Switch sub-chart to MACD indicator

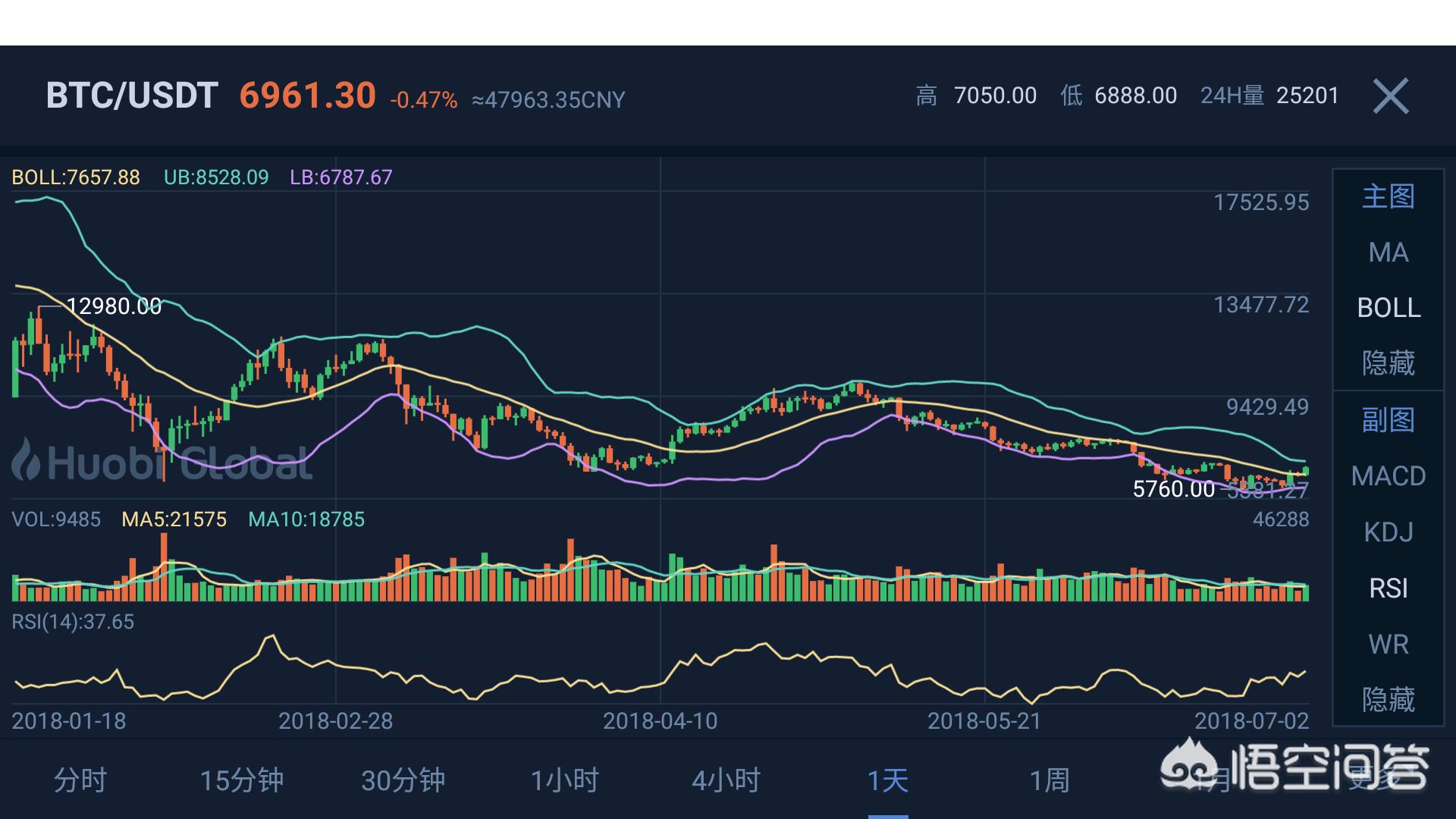coord(1389,476)
